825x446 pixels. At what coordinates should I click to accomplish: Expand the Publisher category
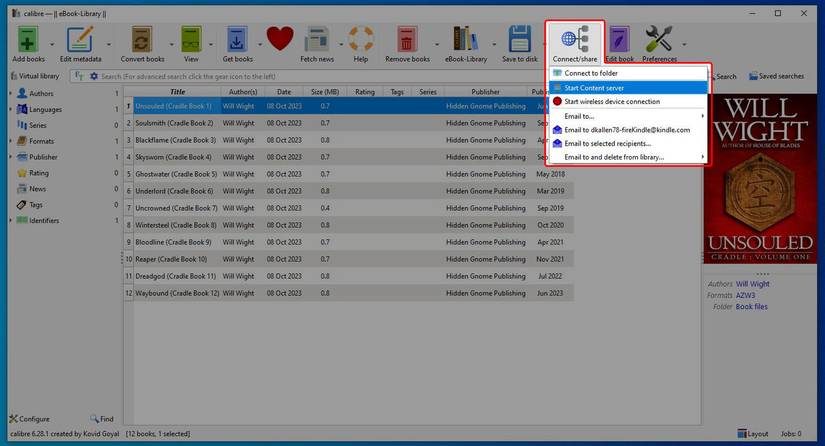[11, 157]
